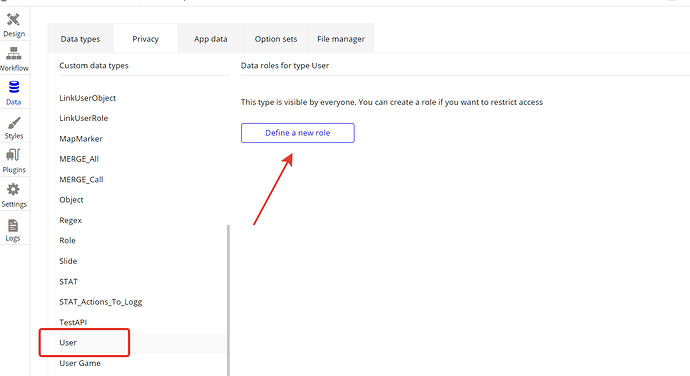690x376 pixels.
Task: Select STAT_Actions_To_Logg data type
Action: (x=101, y=302)
